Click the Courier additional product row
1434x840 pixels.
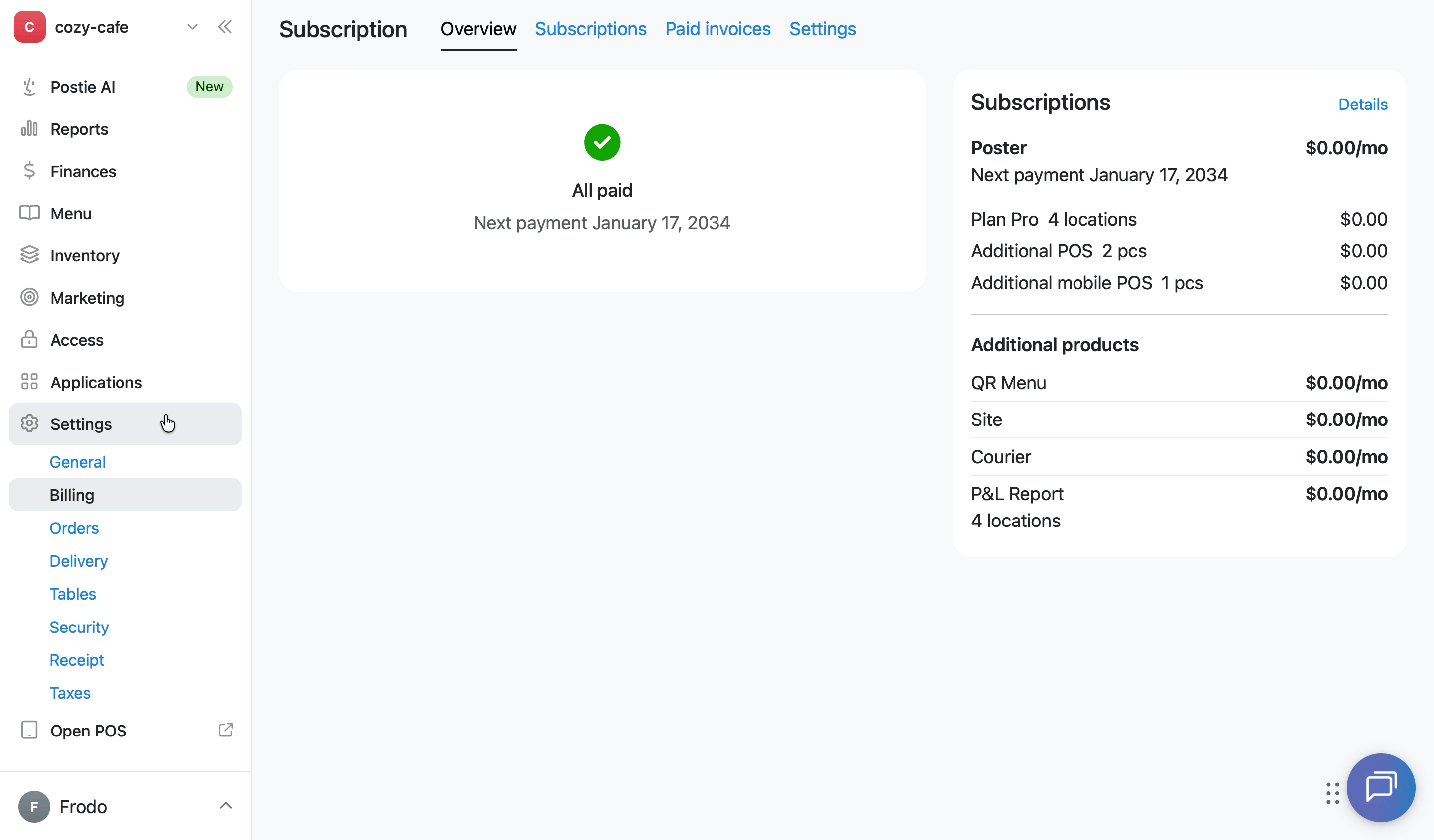(1179, 457)
